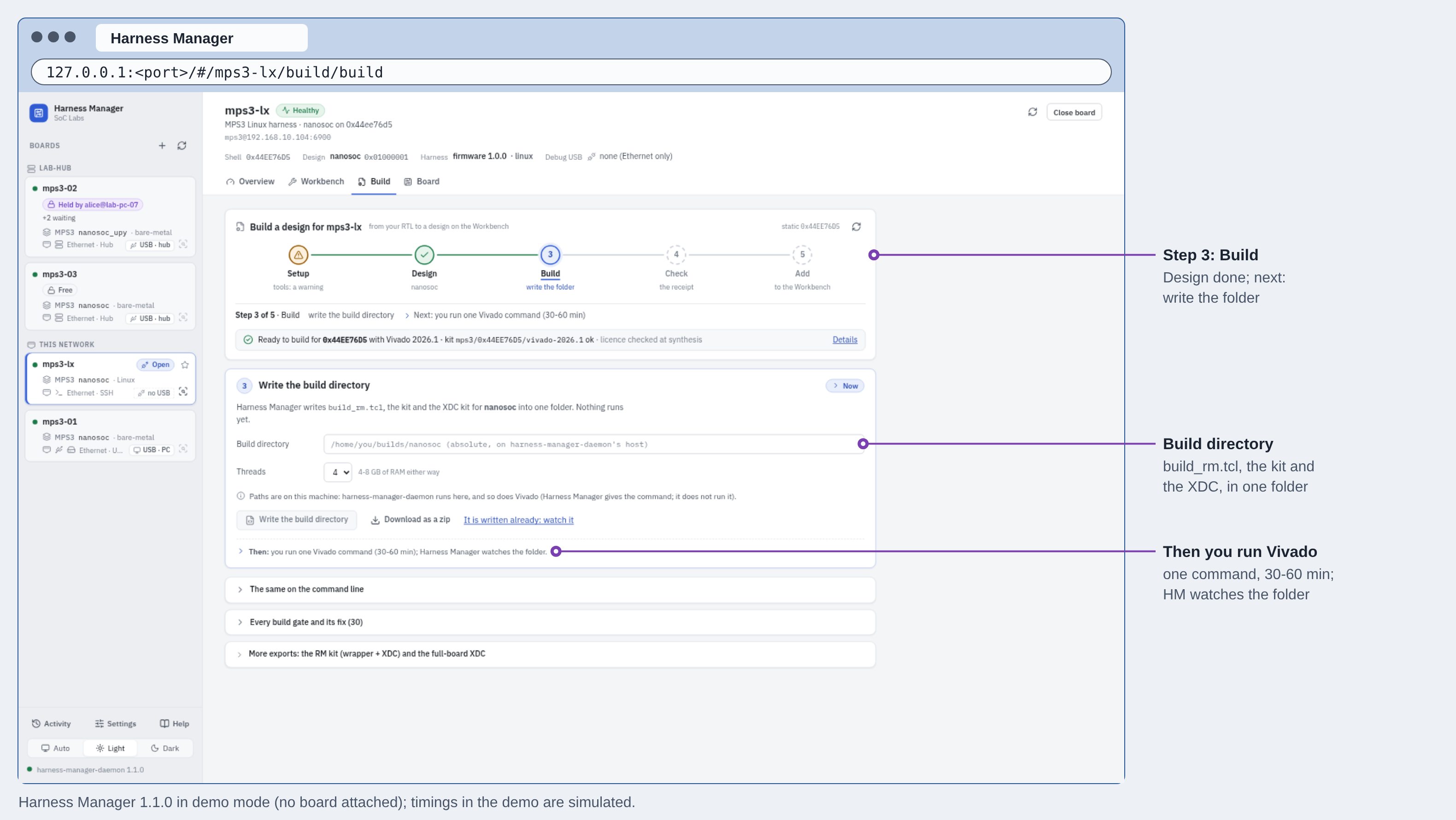Select step 3 Build circle
This screenshot has height=820, width=1456.
[551, 255]
